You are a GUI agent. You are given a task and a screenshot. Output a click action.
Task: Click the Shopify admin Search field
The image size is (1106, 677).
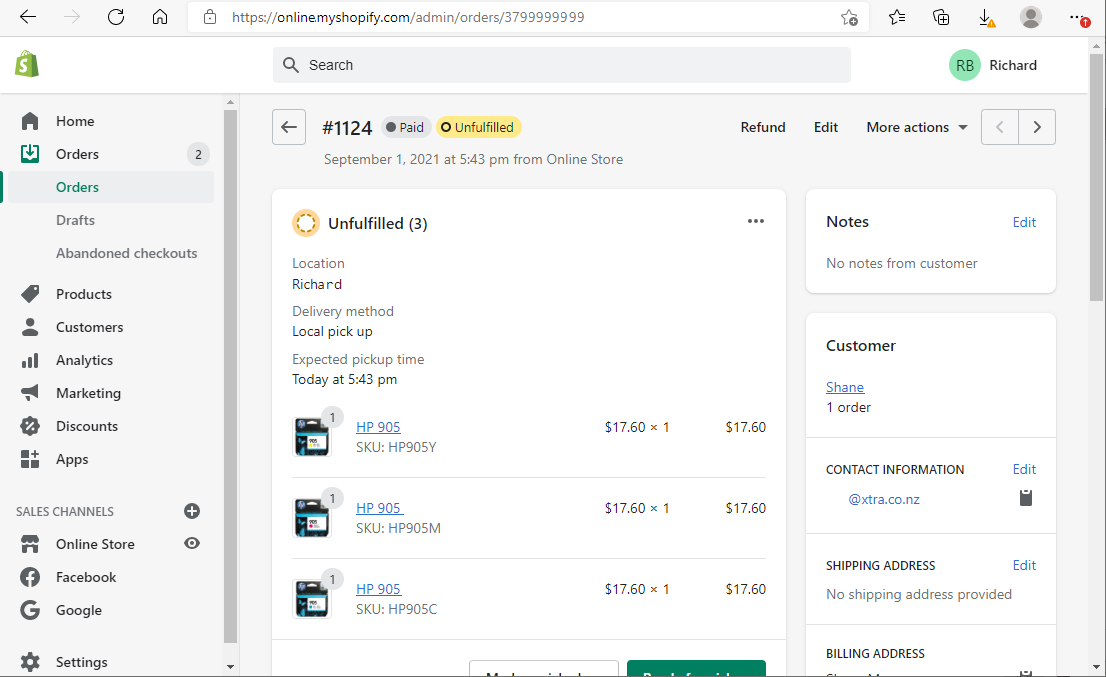(x=561, y=65)
